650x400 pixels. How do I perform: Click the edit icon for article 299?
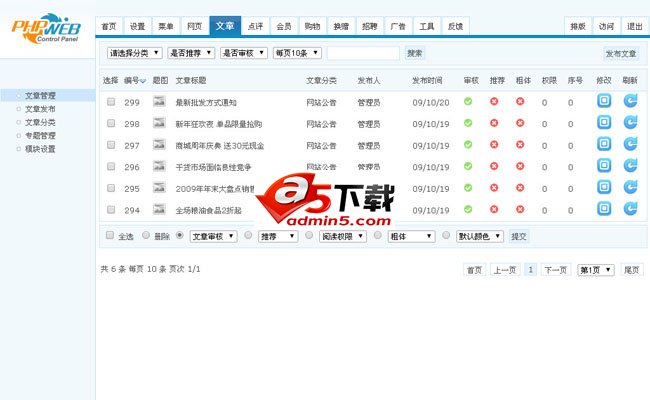(x=603, y=101)
